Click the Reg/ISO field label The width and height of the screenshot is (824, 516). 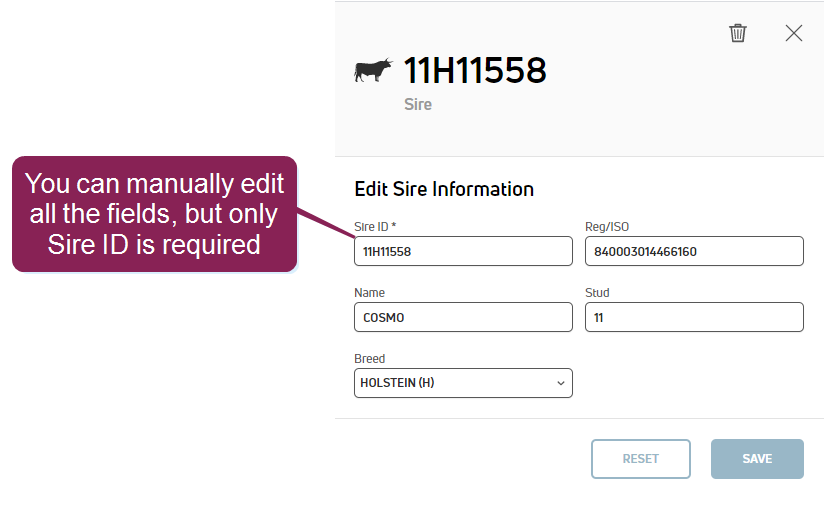607,227
